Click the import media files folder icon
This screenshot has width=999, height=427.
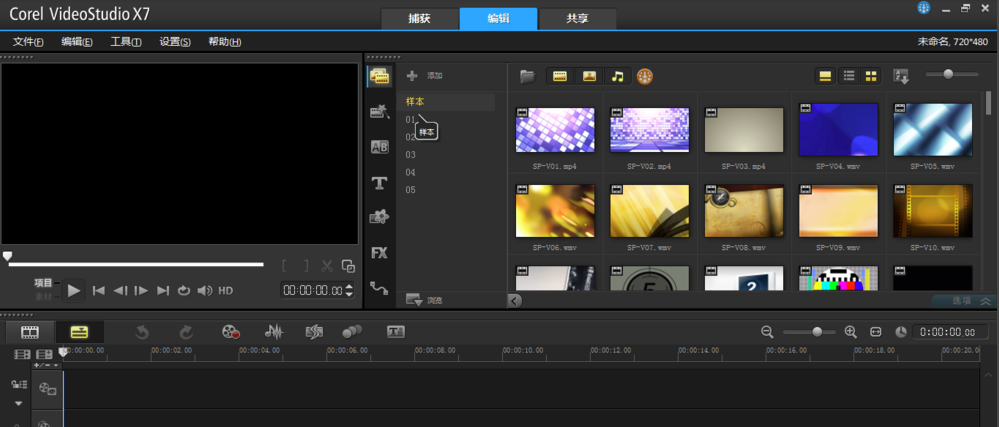(528, 76)
